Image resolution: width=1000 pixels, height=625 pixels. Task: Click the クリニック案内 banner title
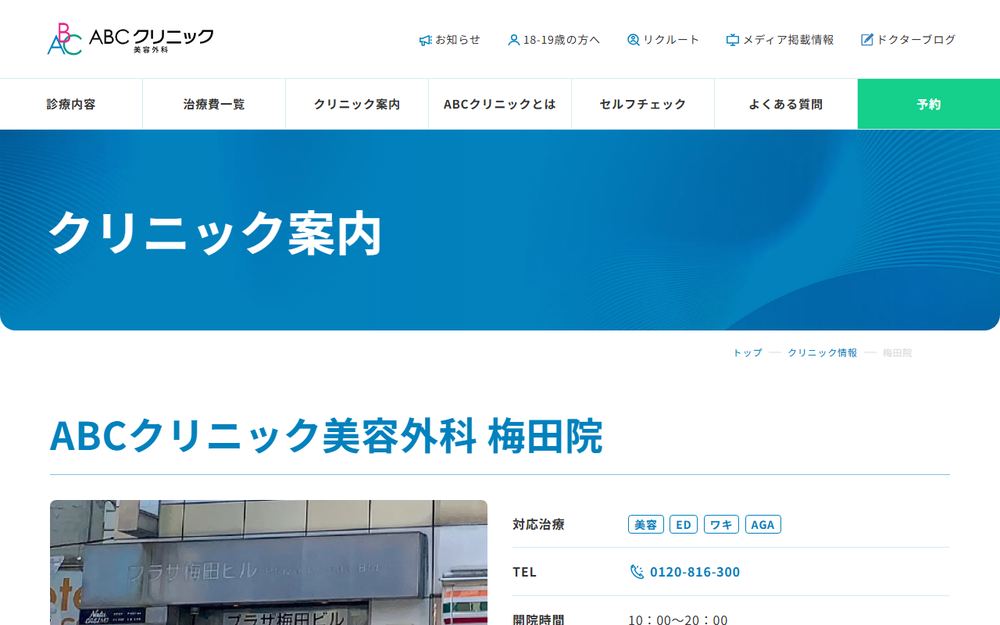(215, 233)
